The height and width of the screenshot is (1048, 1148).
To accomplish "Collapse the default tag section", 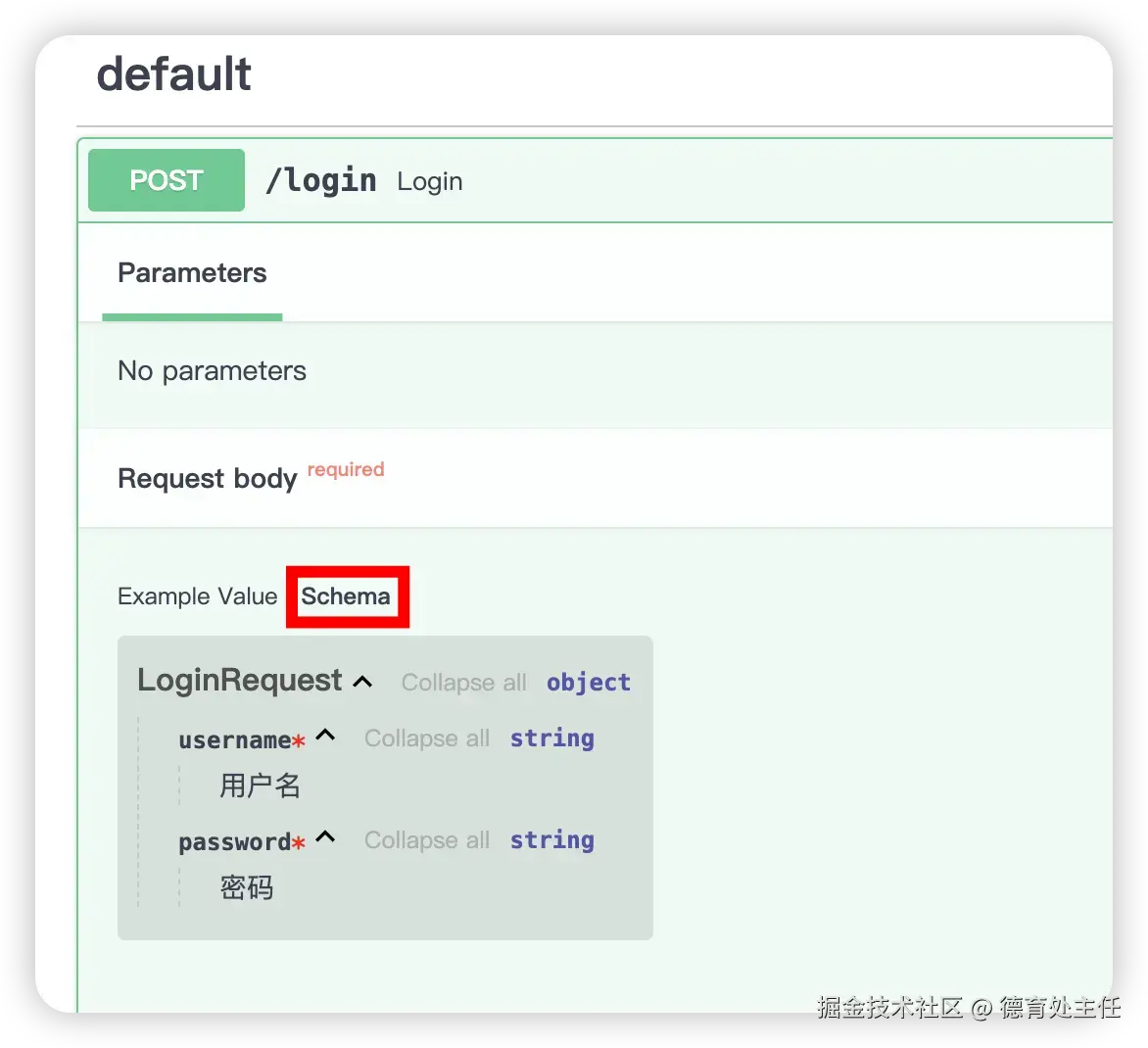I will tap(173, 73).
